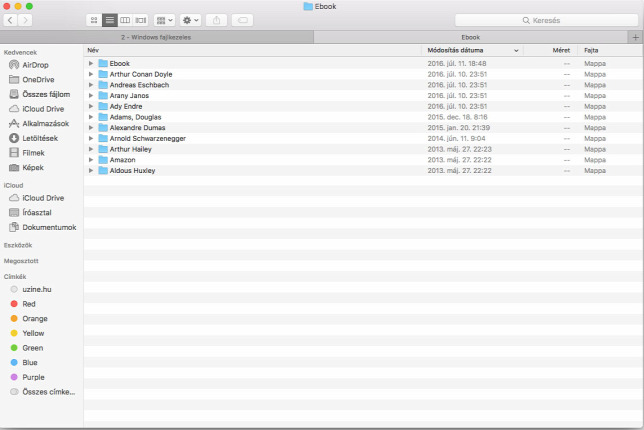Expand the Arthur Hailey folder
644x430 pixels.
coord(91,149)
